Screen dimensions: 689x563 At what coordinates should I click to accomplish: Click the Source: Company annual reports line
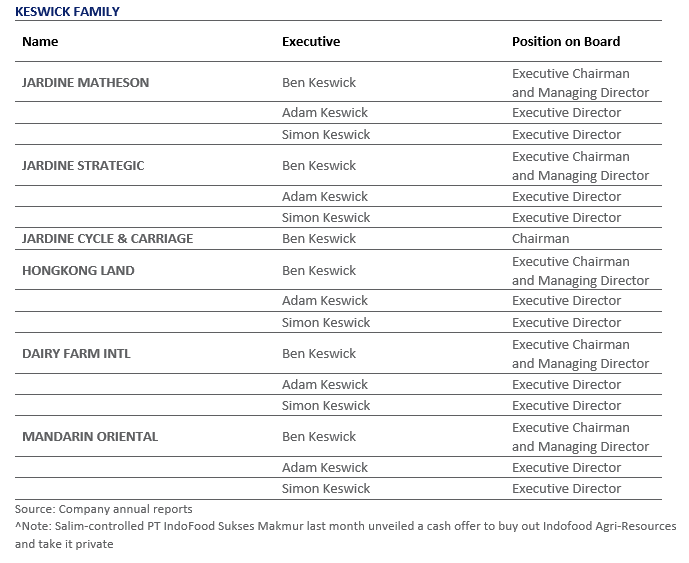(104, 509)
